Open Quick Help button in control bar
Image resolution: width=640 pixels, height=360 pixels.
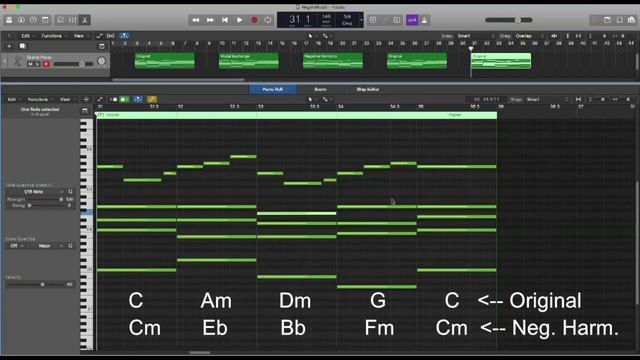pyautogui.click(x=33, y=20)
